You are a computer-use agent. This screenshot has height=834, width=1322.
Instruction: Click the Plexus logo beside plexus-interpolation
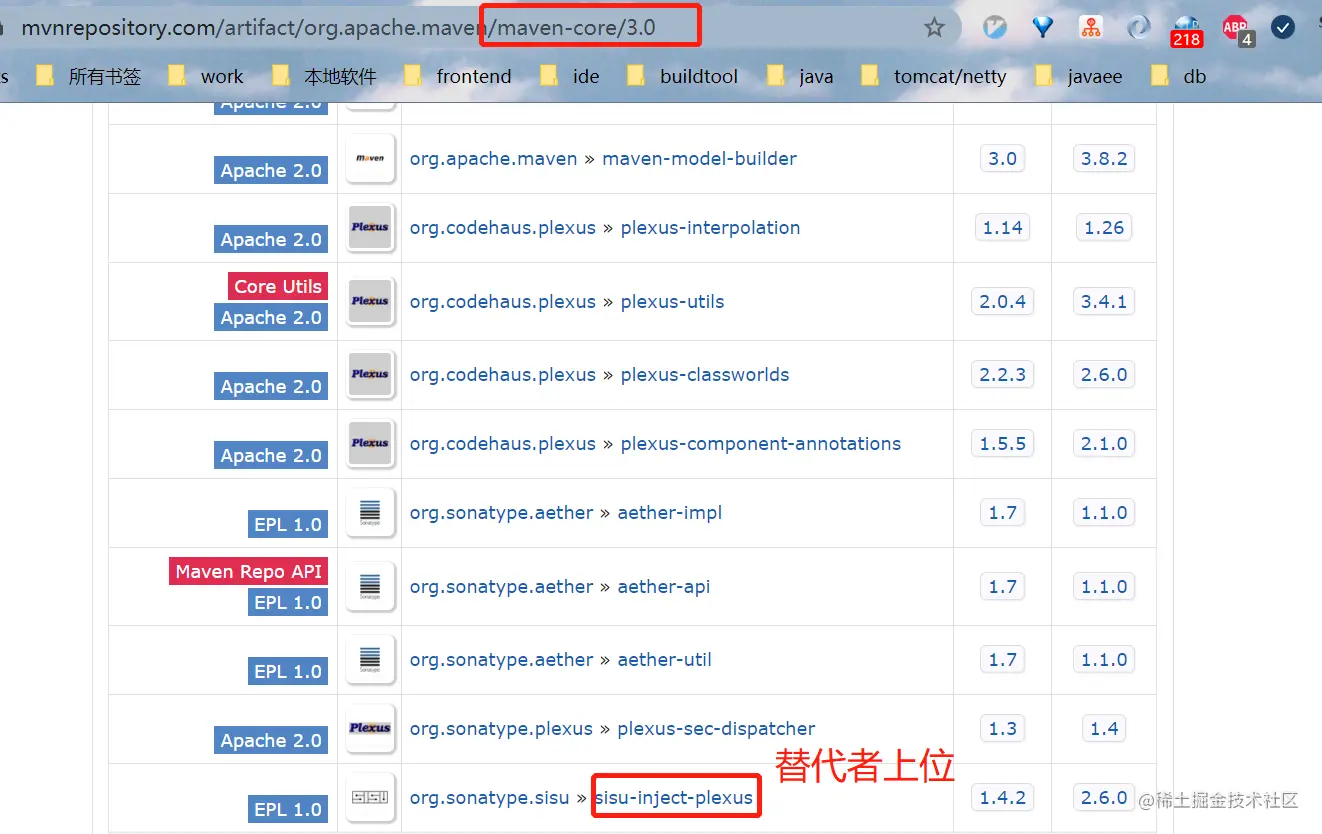tap(370, 227)
